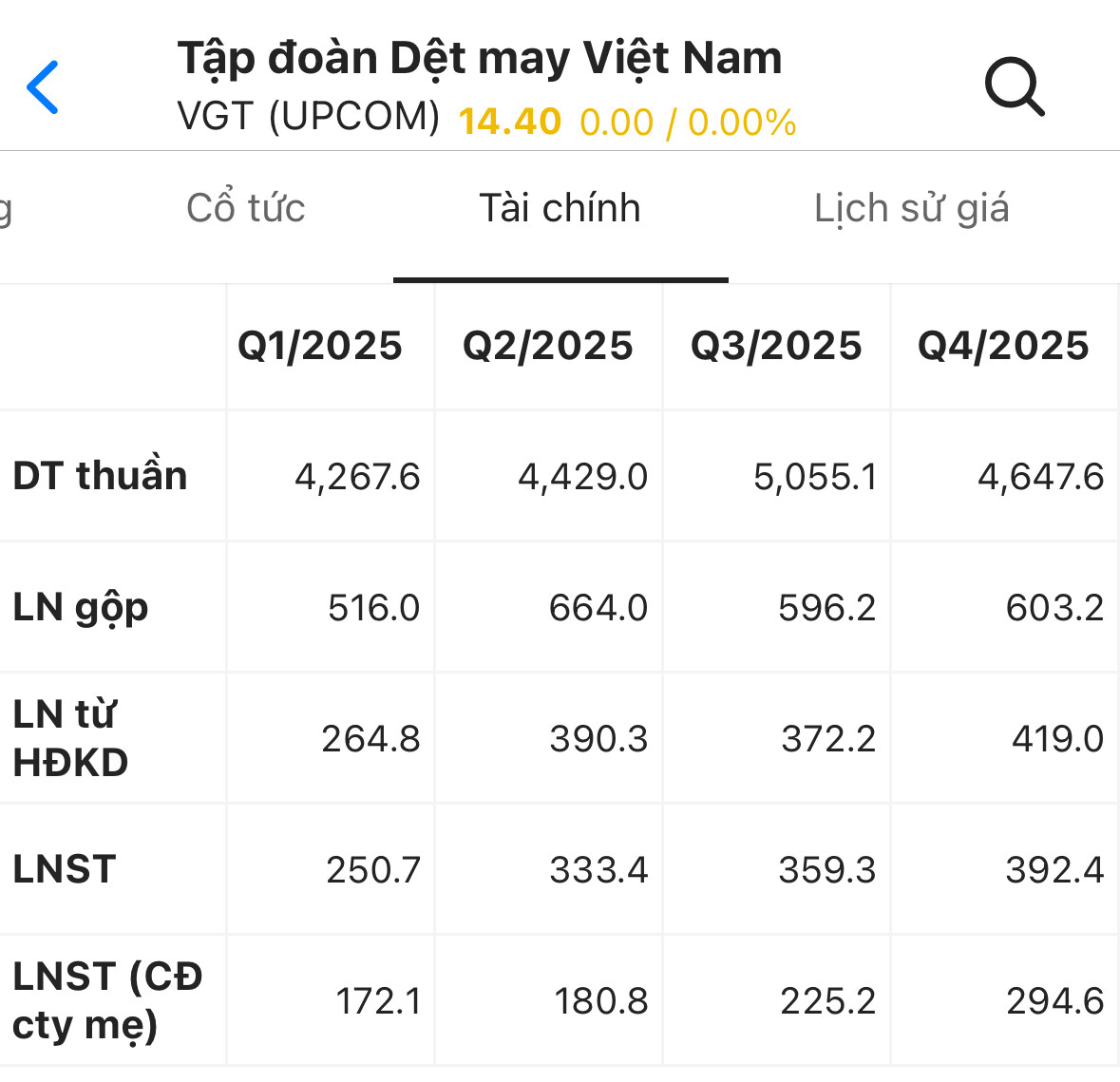Select the LNST (CĐ cty mẹ) row label

(x=107, y=1000)
